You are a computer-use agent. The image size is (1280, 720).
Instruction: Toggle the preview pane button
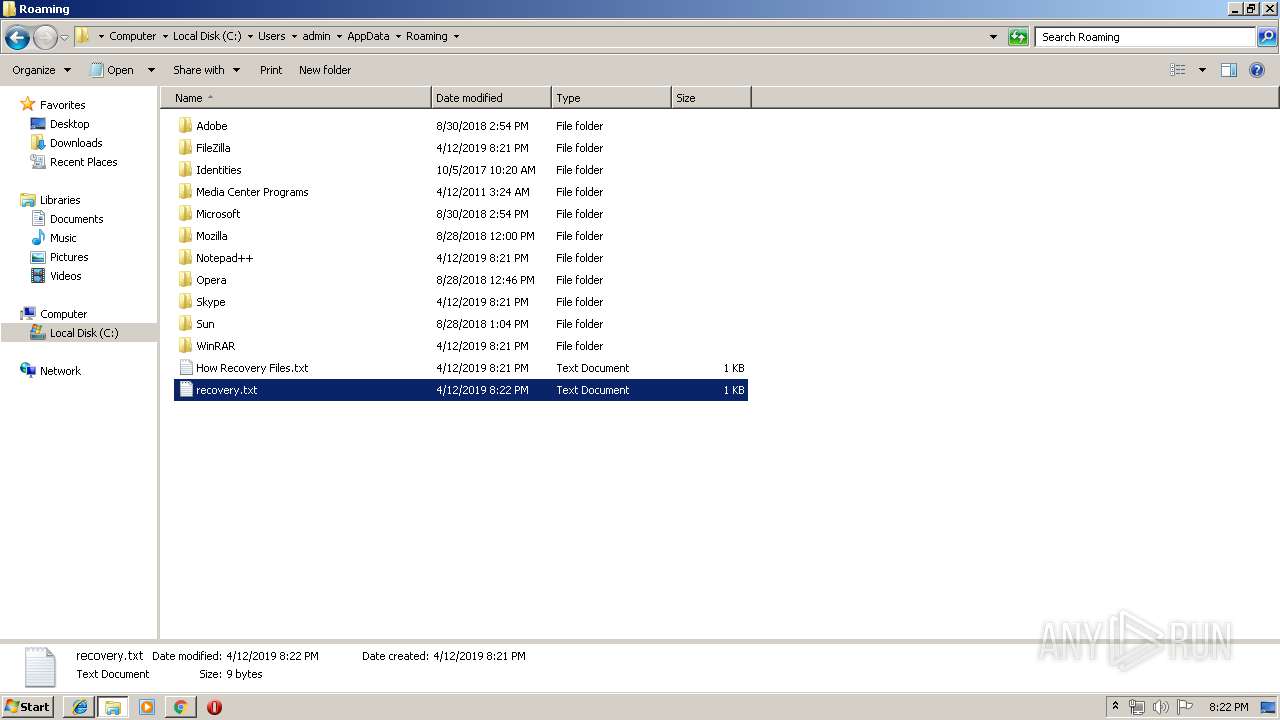[x=1229, y=70]
